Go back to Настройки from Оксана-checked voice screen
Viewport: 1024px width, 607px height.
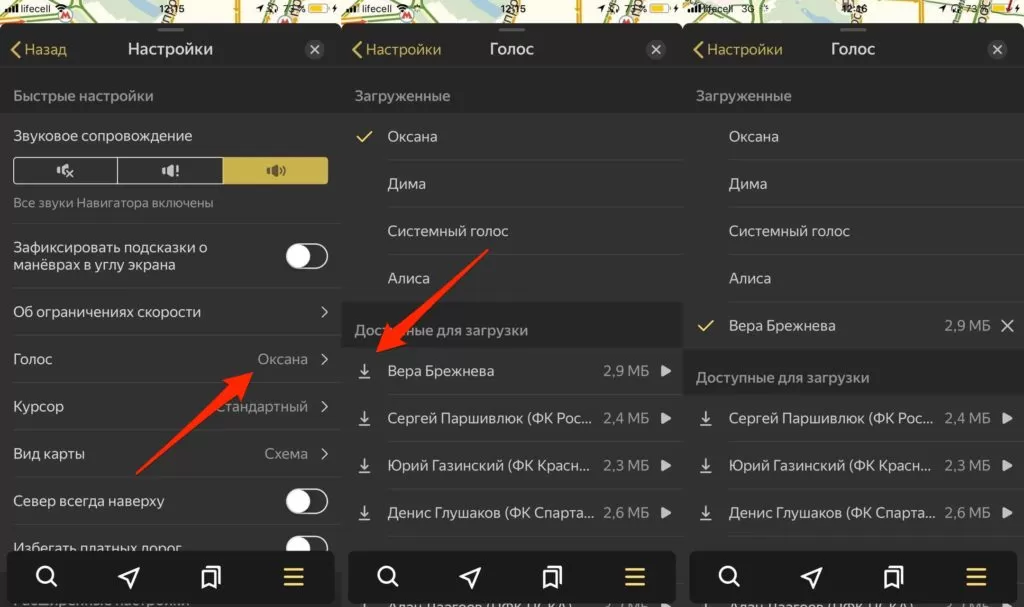click(x=395, y=49)
